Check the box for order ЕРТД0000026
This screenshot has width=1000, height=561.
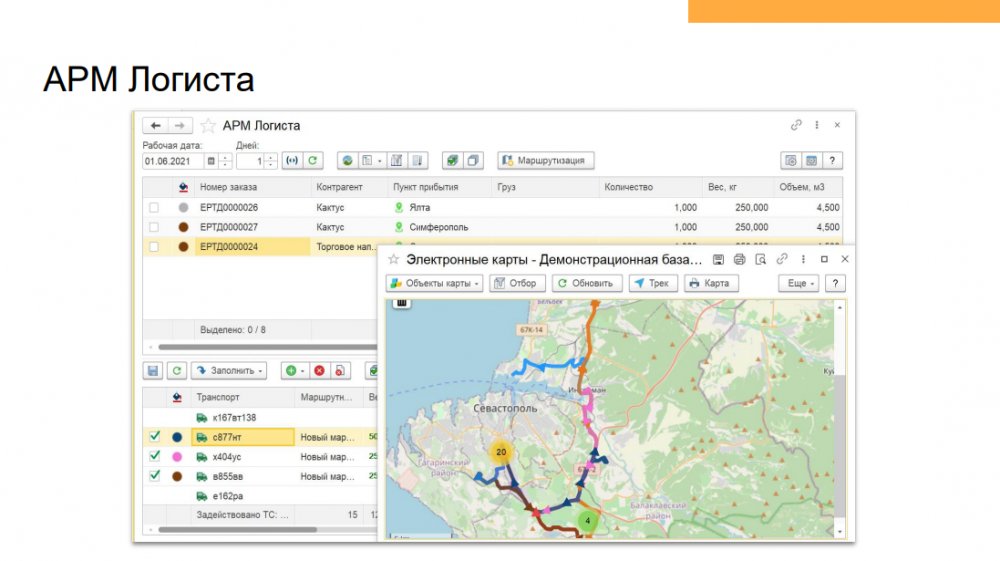tap(154, 208)
